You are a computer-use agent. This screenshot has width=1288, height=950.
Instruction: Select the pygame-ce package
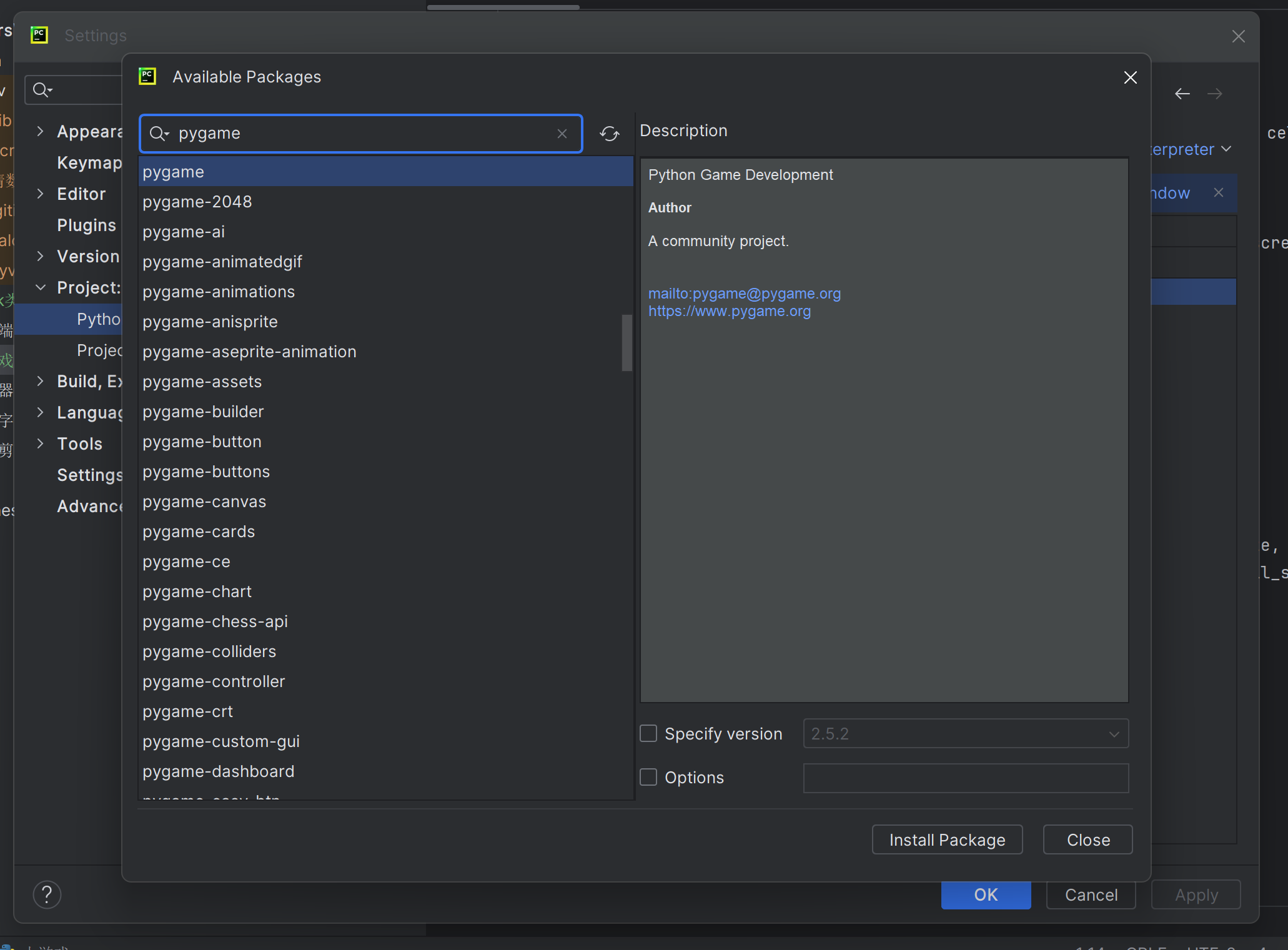385,562
